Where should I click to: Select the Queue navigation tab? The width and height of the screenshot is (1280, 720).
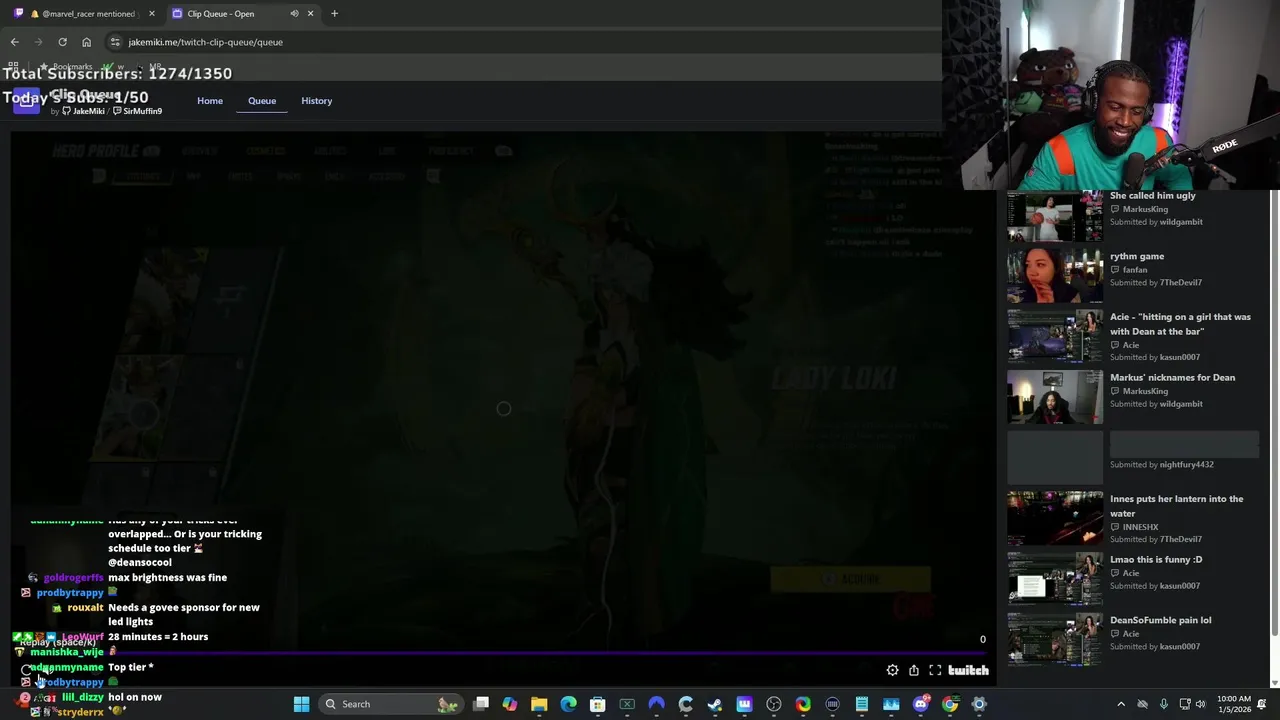coord(262,101)
